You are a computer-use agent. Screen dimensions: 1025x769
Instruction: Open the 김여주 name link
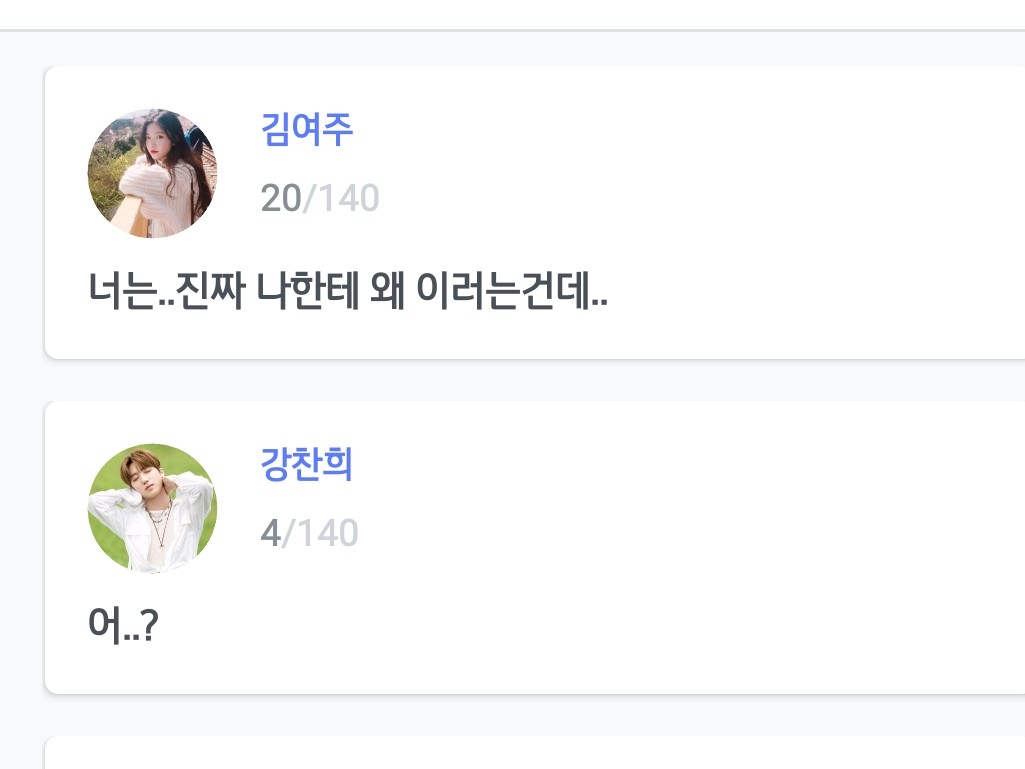pyautogui.click(x=307, y=130)
